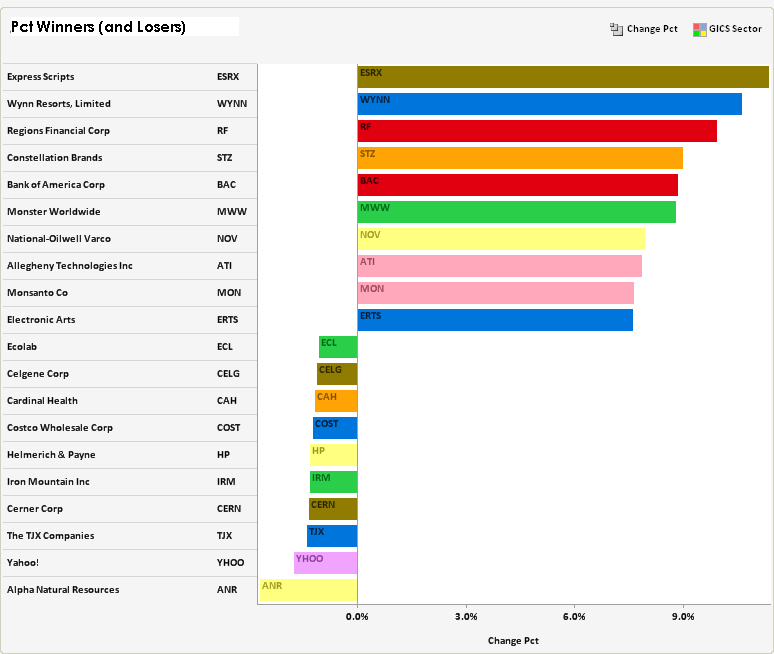The width and height of the screenshot is (774, 654).
Task: Click the ERTS ticker cell
Action: tap(228, 320)
